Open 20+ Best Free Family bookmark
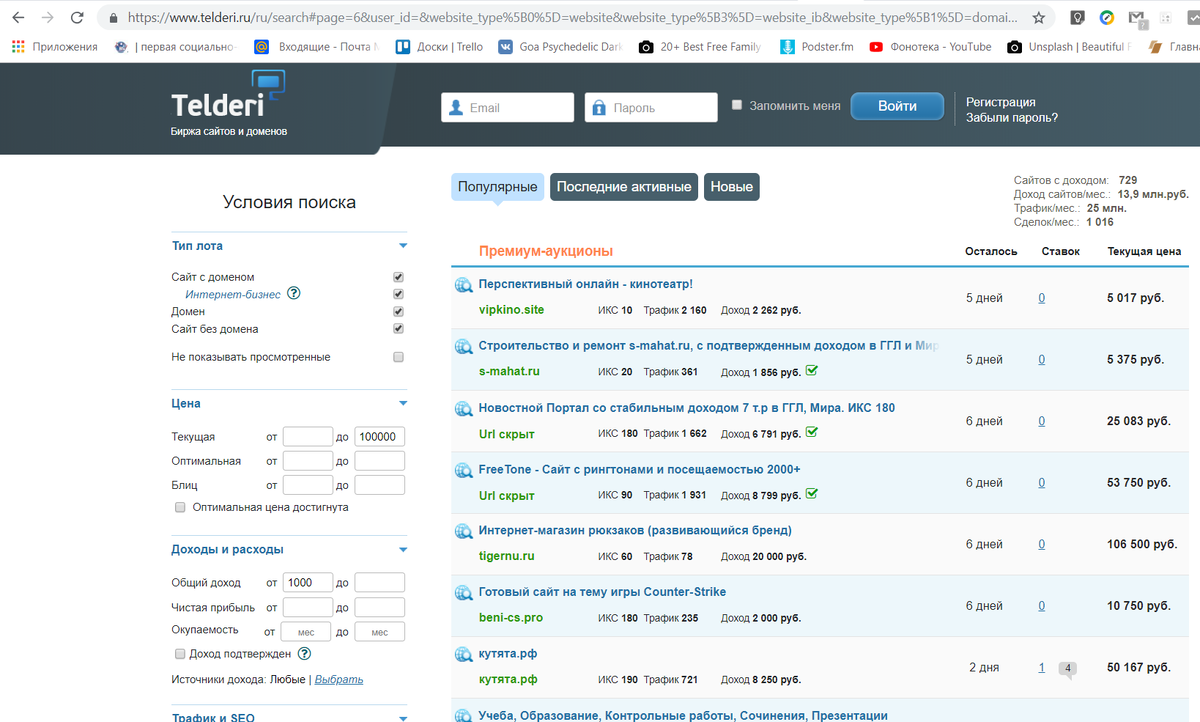Image resolution: width=1200 pixels, height=722 pixels. 700,47
